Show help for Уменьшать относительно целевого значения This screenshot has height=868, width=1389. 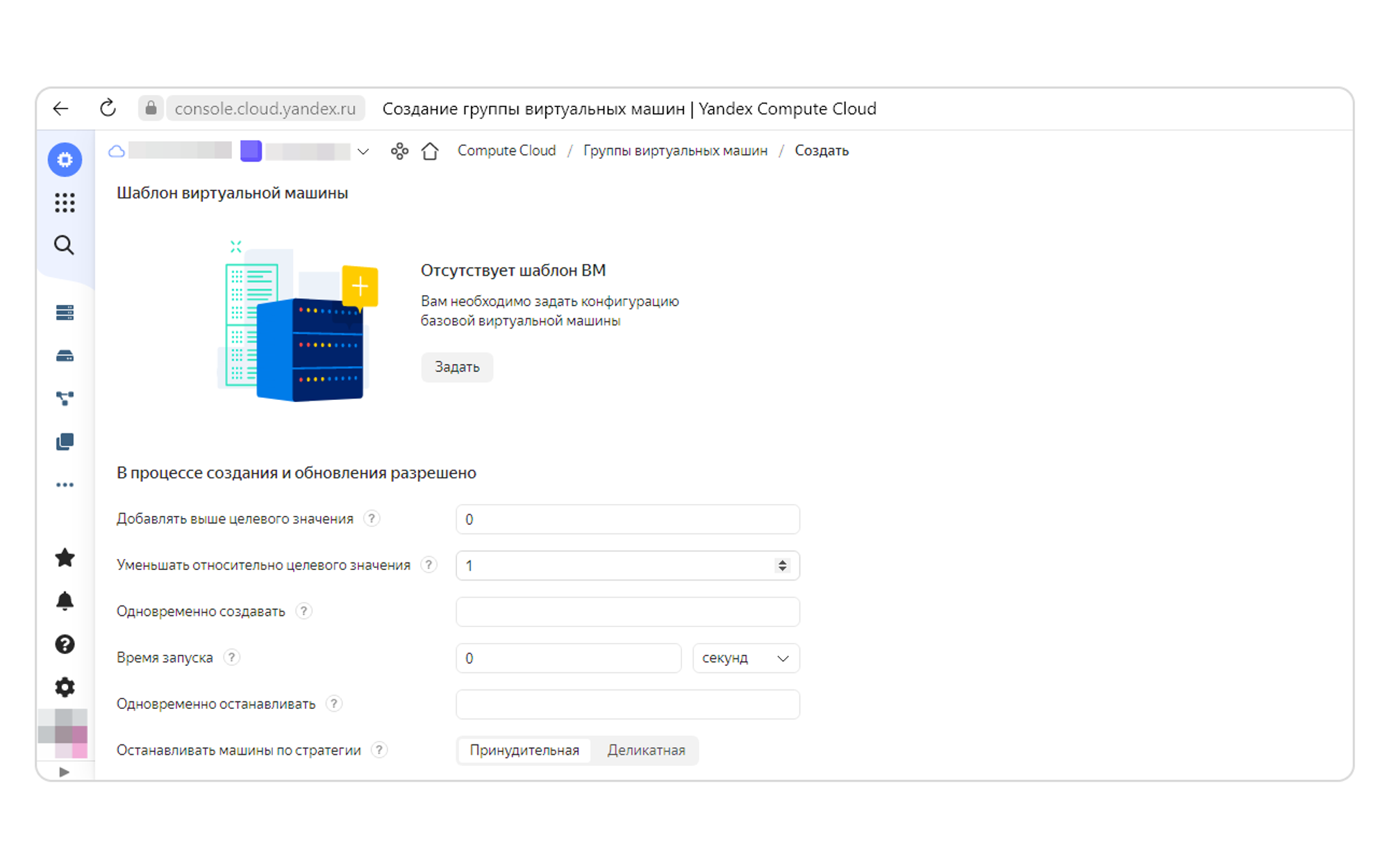tap(429, 565)
